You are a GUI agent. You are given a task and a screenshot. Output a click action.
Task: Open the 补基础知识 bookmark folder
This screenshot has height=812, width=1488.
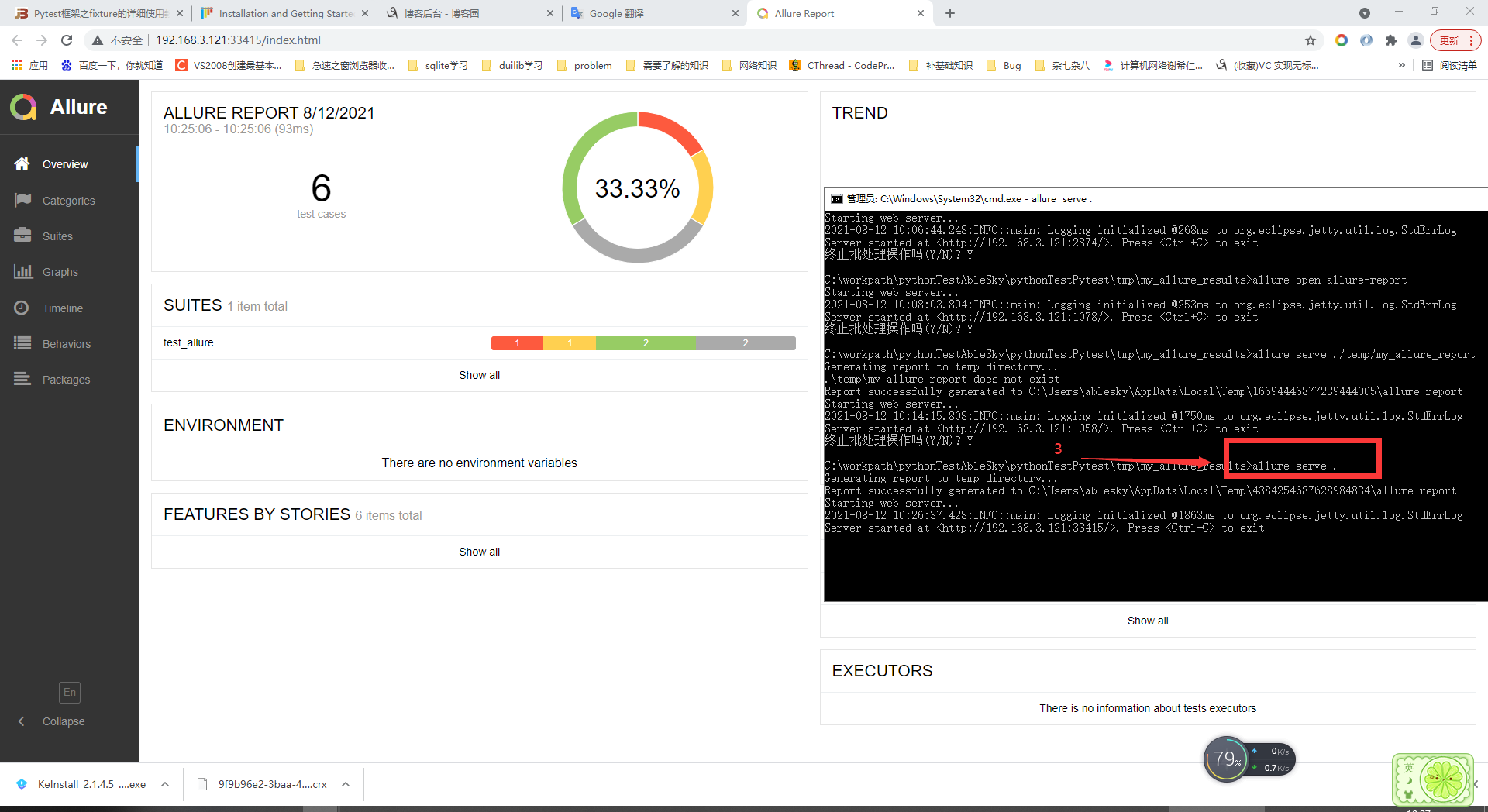pyautogui.click(x=940, y=65)
